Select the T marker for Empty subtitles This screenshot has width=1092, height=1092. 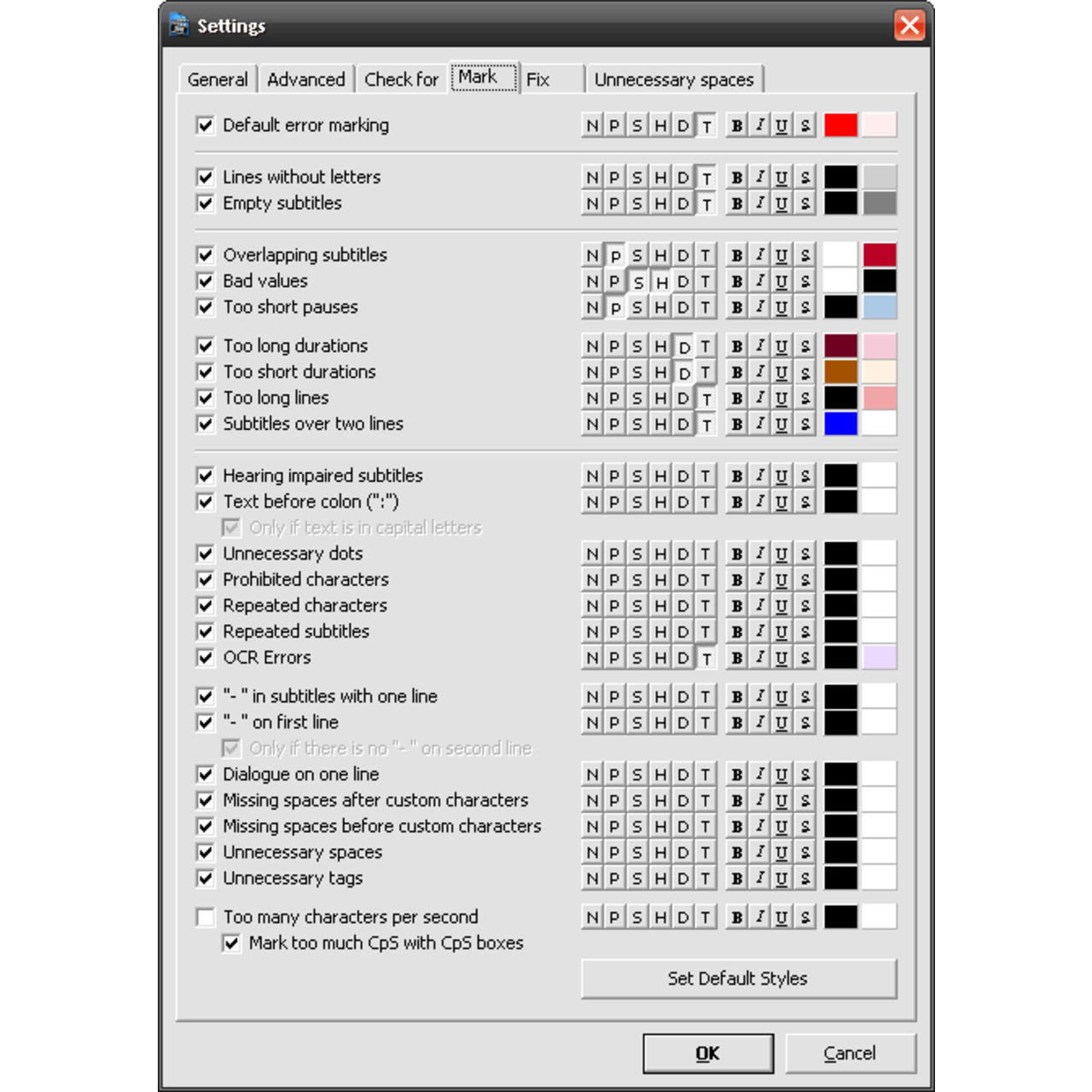coord(706,204)
